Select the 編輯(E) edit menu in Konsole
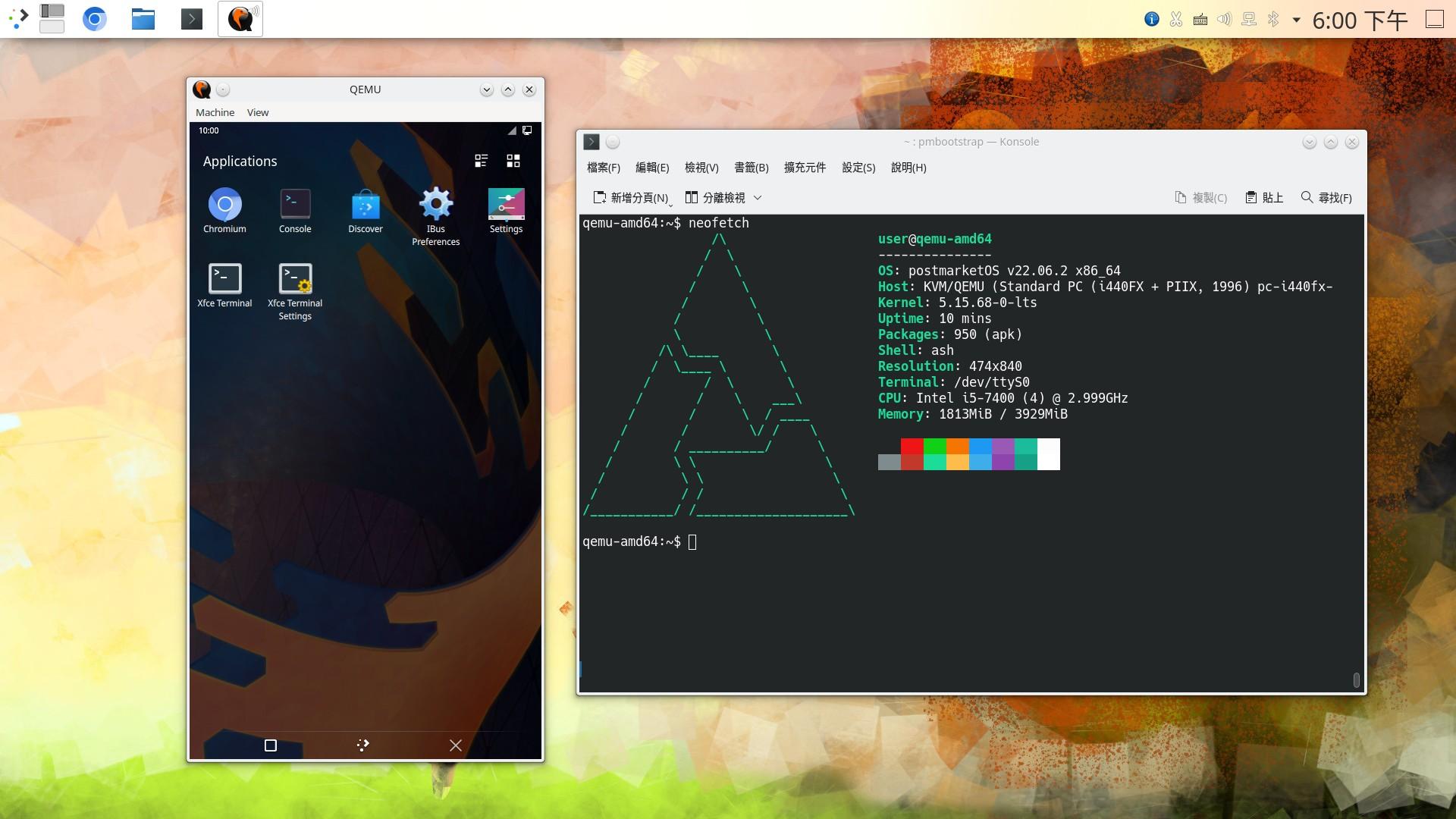The width and height of the screenshot is (1456, 819). (652, 168)
